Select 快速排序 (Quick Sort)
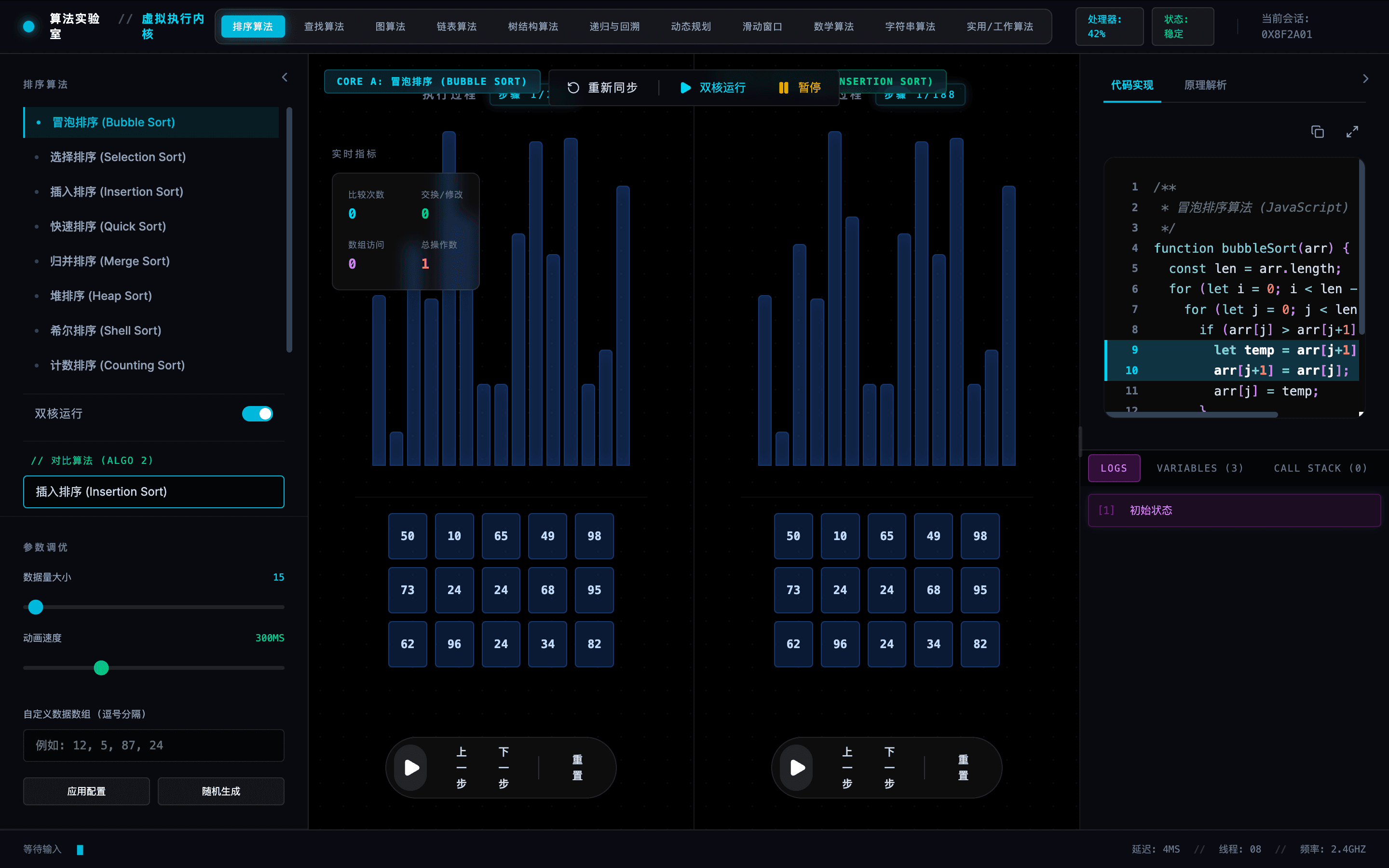The height and width of the screenshot is (868, 1389). click(x=151, y=226)
